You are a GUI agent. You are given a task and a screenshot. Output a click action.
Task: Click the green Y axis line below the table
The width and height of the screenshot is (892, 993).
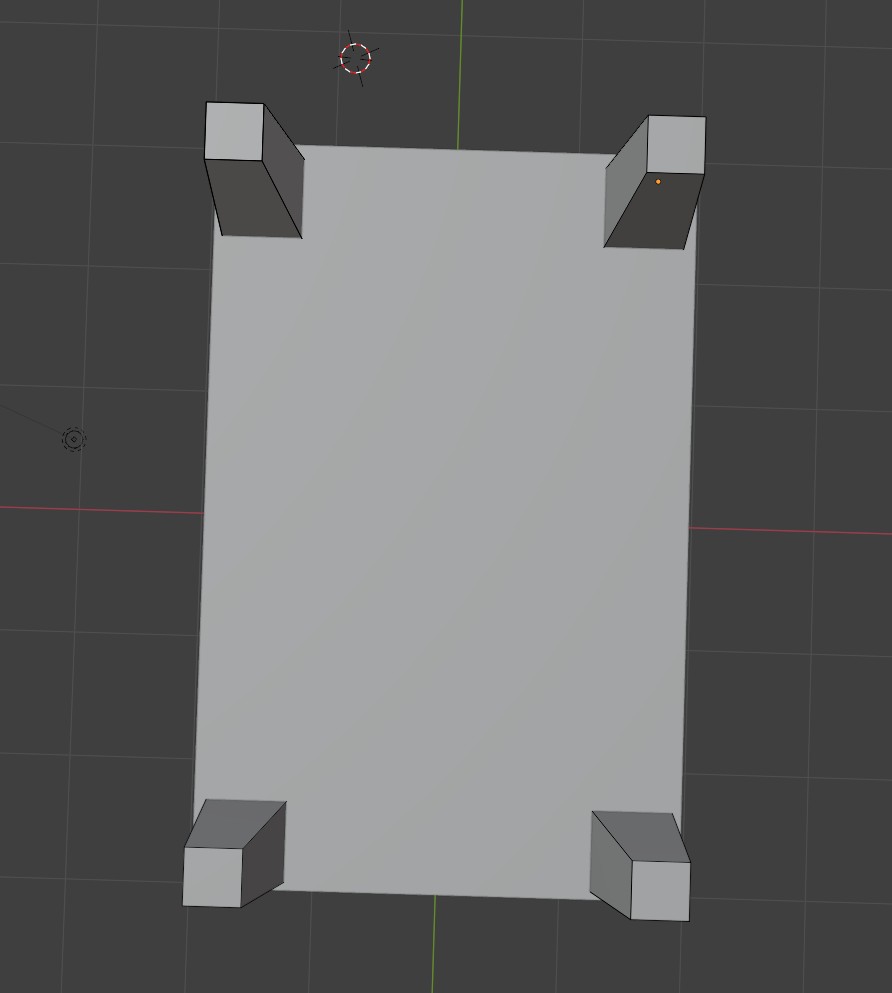pos(434,945)
